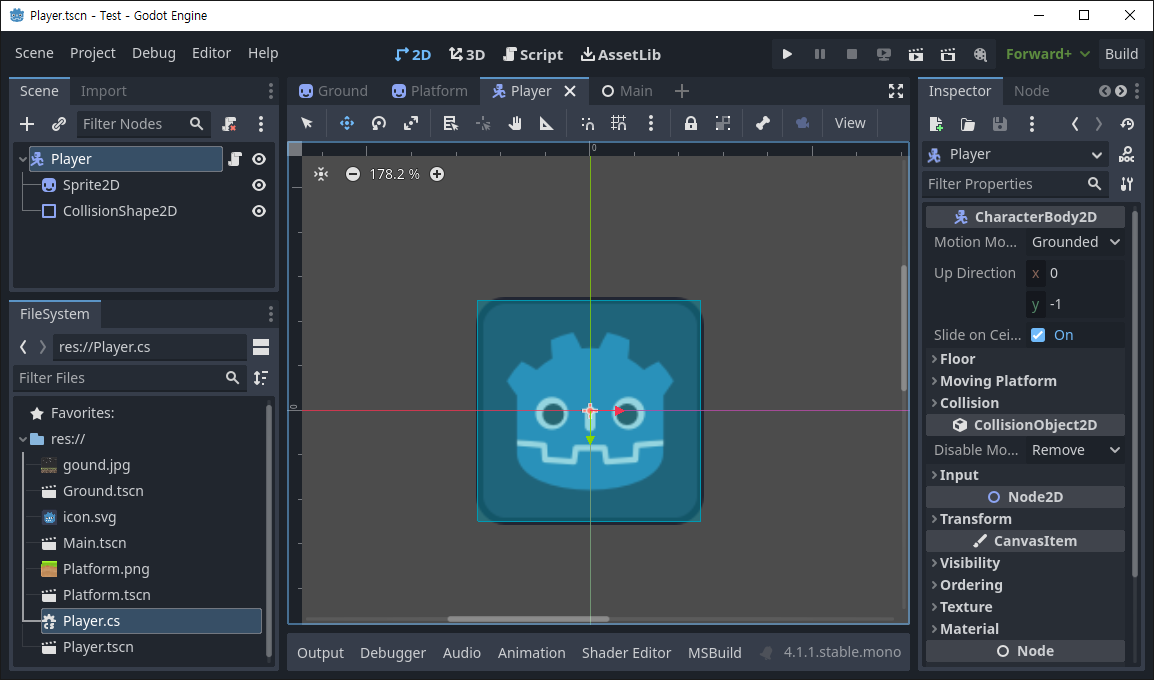The height and width of the screenshot is (680, 1154).
Task: Lock the selected node
Action: [x=690, y=124]
